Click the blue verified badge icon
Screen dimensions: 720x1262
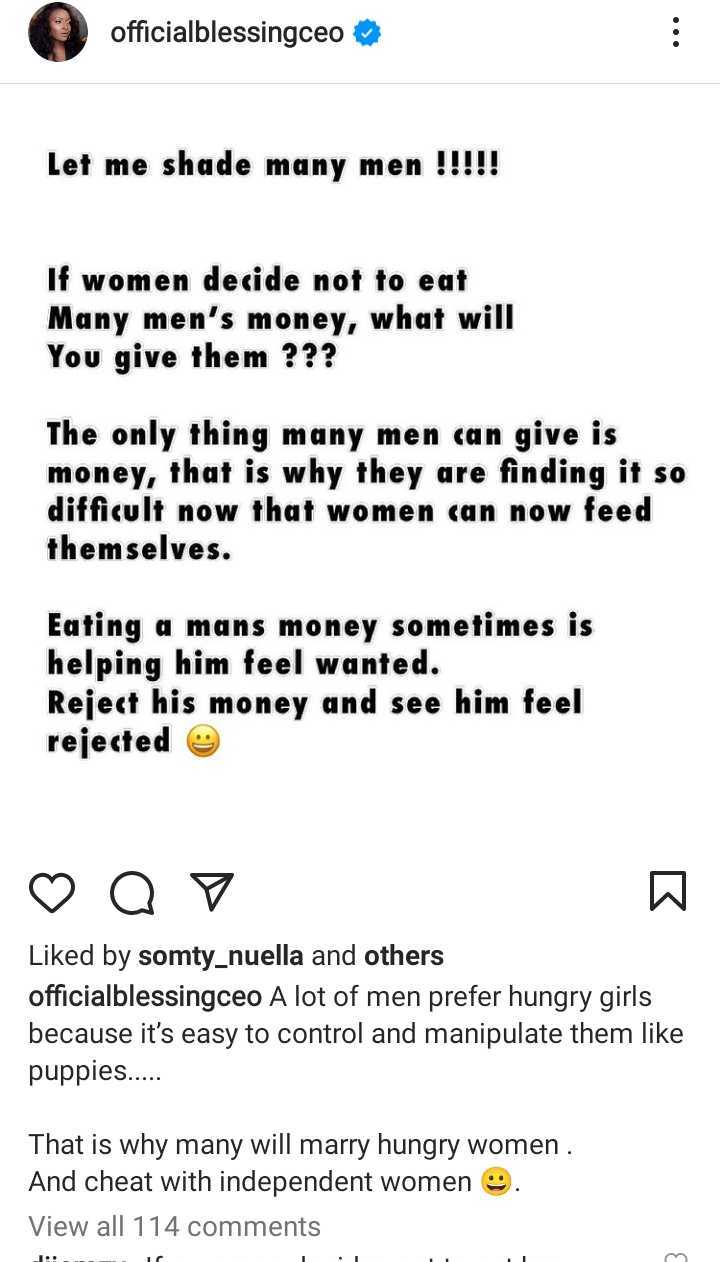[x=368, y=34]
